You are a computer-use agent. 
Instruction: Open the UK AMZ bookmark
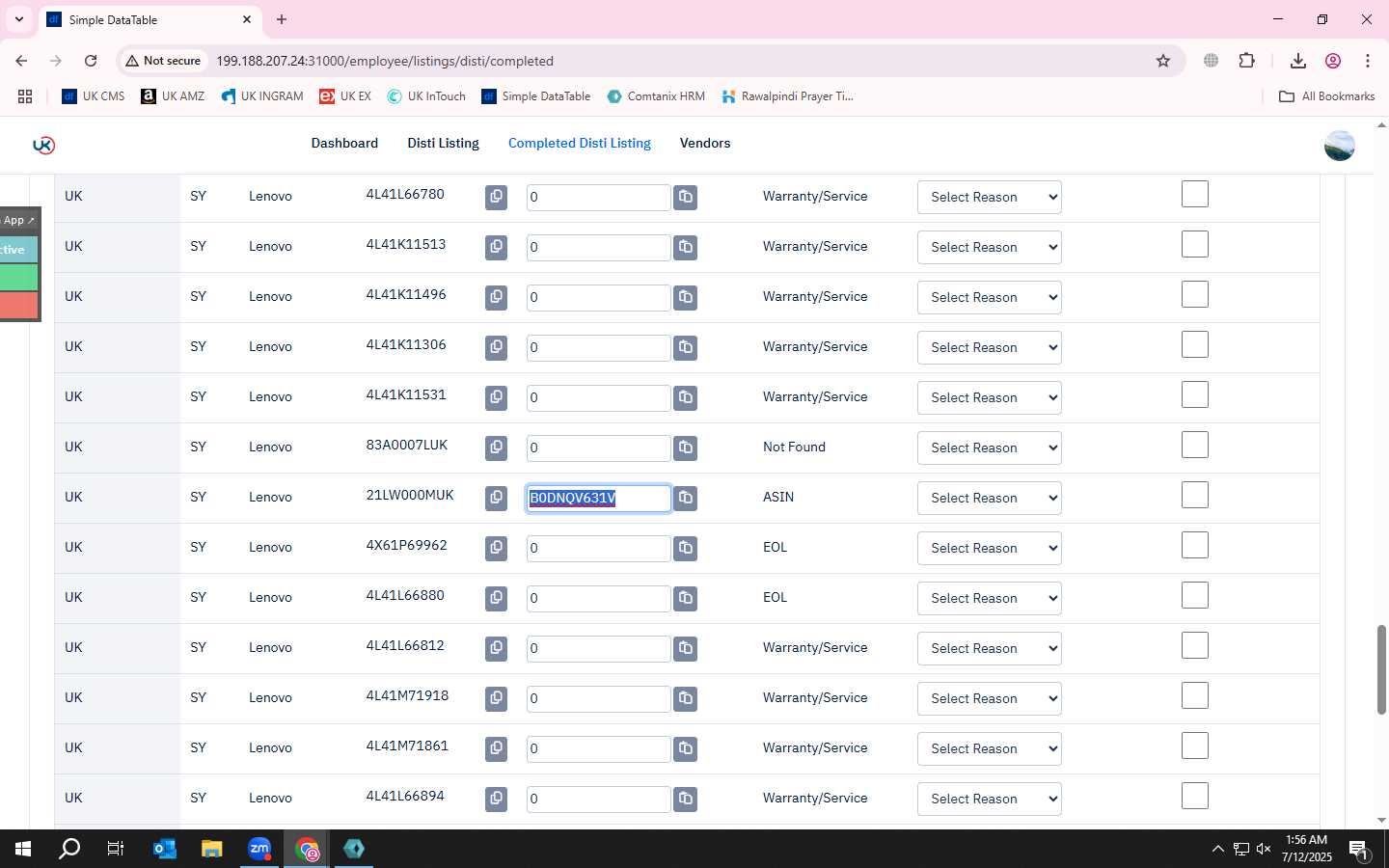click(173, 96)
